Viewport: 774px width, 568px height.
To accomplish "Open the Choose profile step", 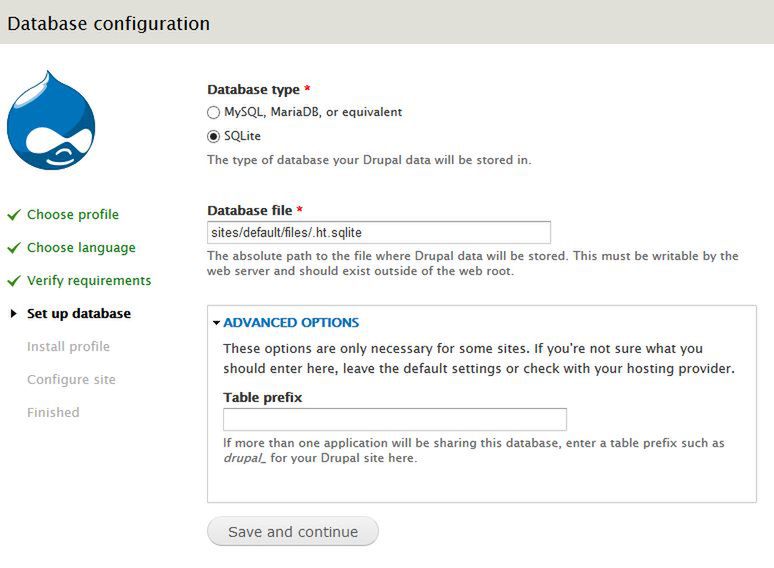I will 73,215.
